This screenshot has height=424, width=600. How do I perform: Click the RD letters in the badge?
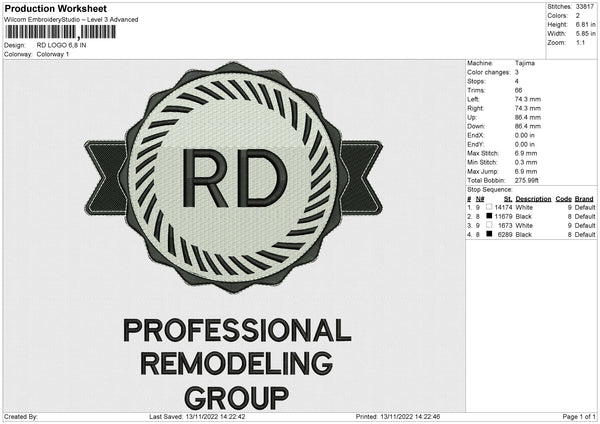pyautogui.click(x=234, y=178)
